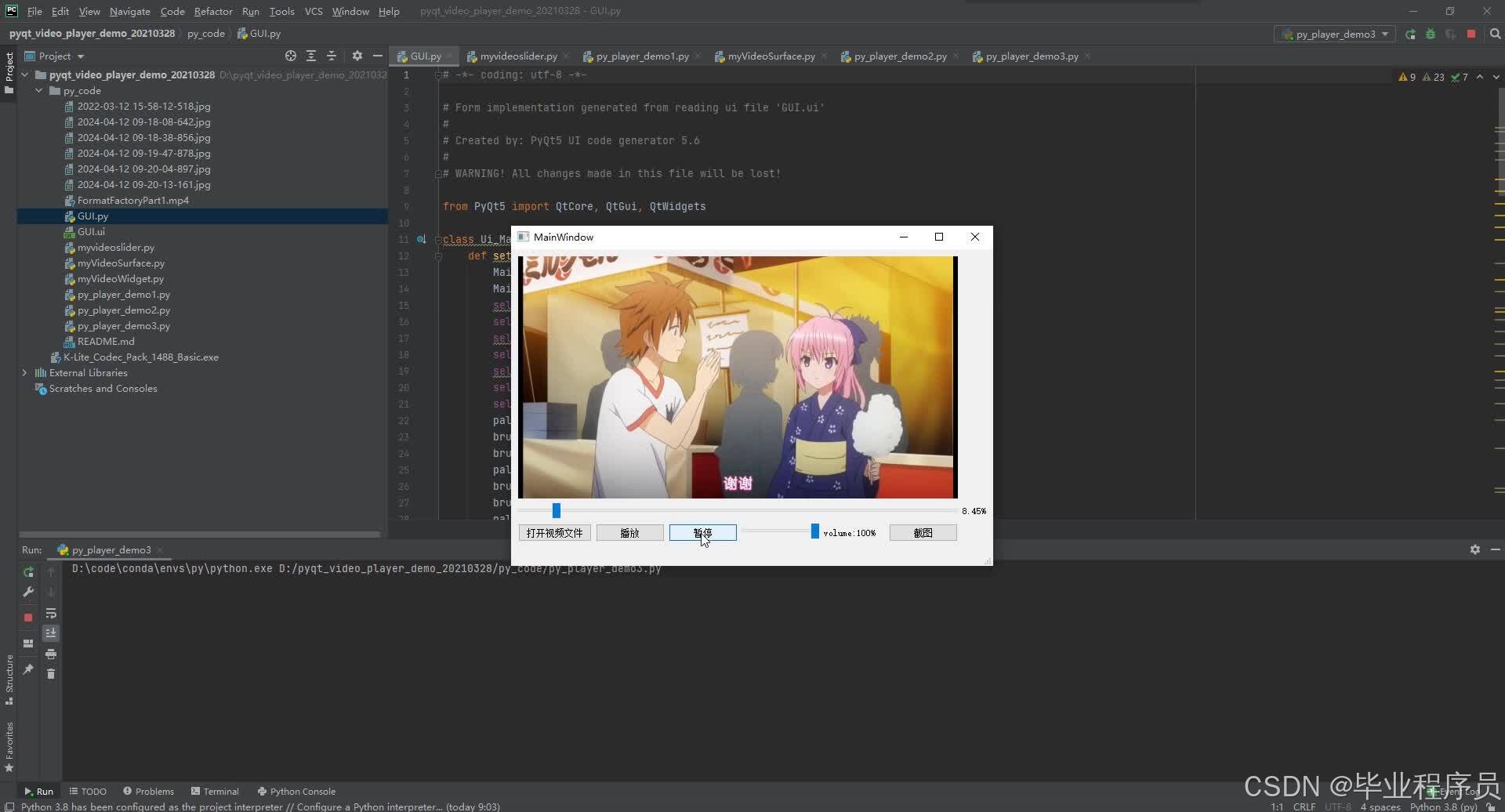This screenshot has width=1505, height=812.
Task: Fold code region at line 1
Action: [438, 75]
